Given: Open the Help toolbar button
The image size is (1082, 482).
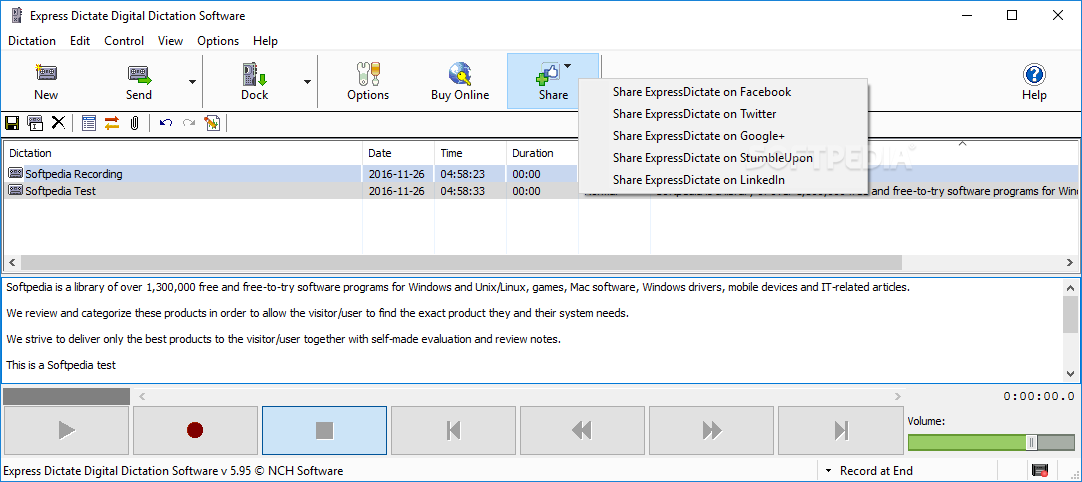Looking at the screenshot, I should pyautogui.click(x=1034, y=81).
